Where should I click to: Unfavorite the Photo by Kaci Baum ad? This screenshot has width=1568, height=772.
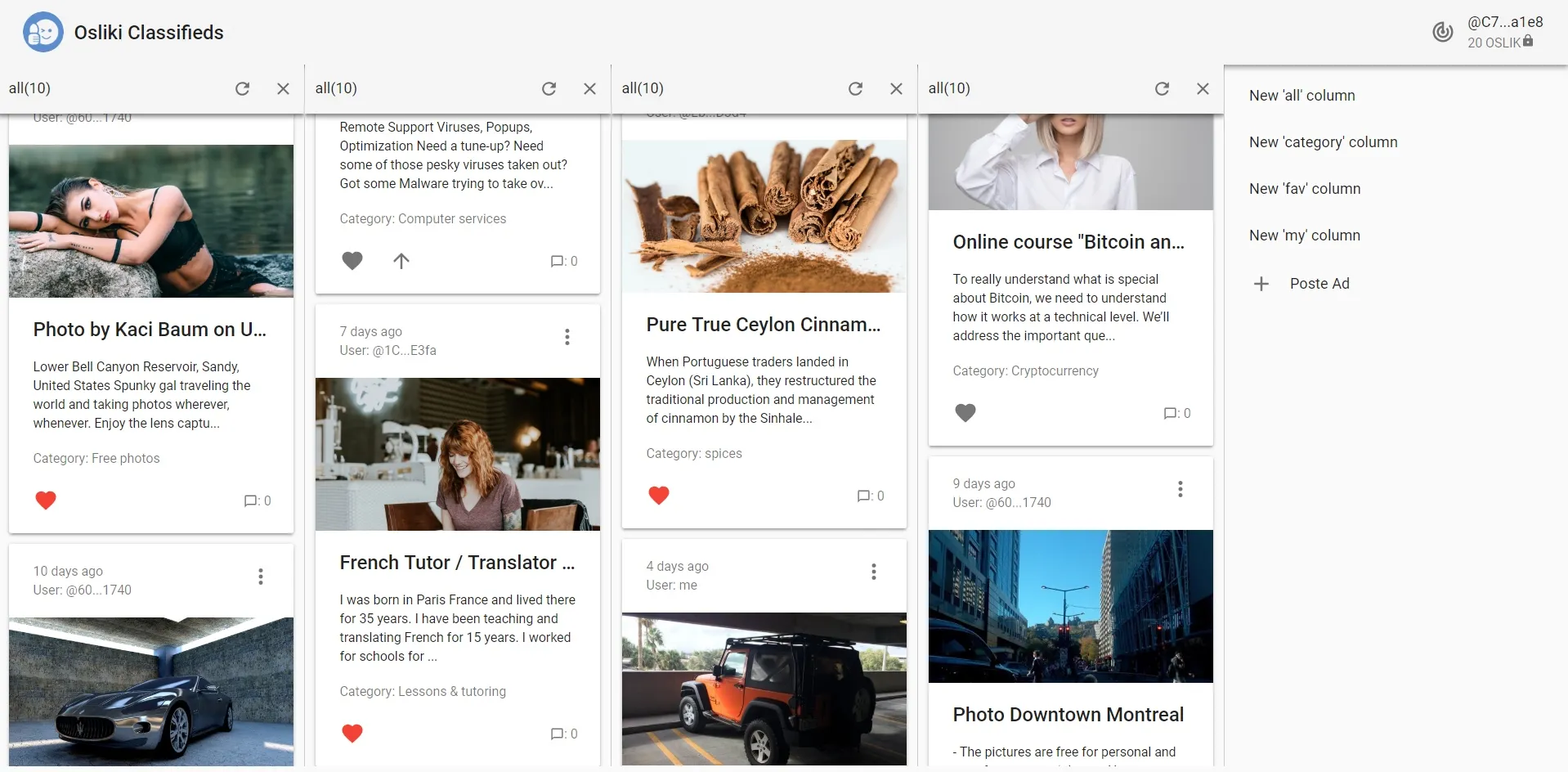[46, 500]
